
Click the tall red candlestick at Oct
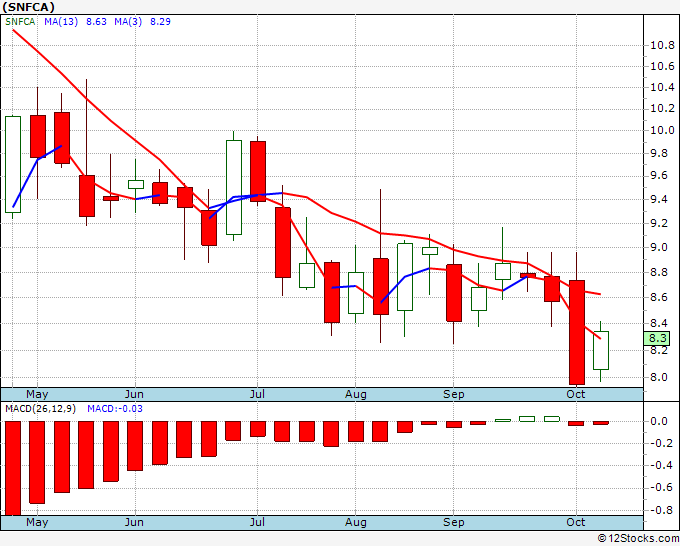click(x=577, y=332)
